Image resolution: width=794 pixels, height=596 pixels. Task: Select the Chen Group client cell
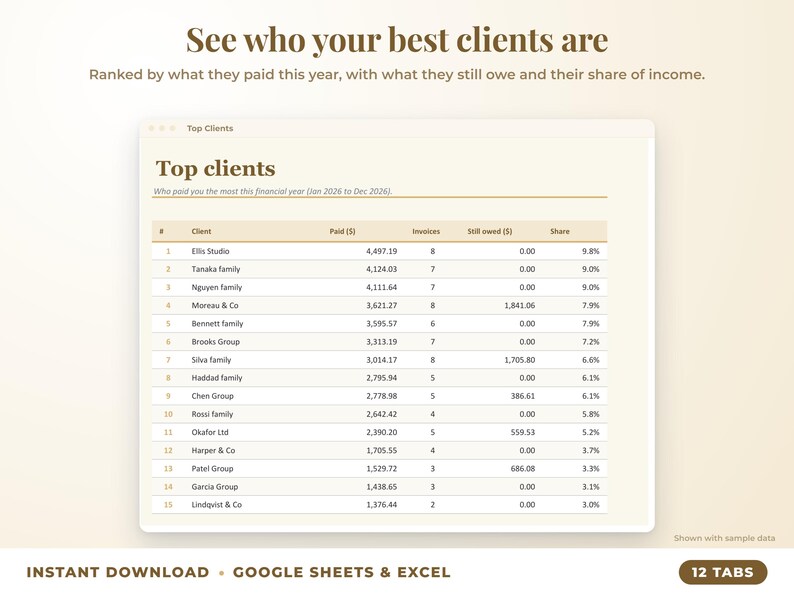tap(212, 396)
